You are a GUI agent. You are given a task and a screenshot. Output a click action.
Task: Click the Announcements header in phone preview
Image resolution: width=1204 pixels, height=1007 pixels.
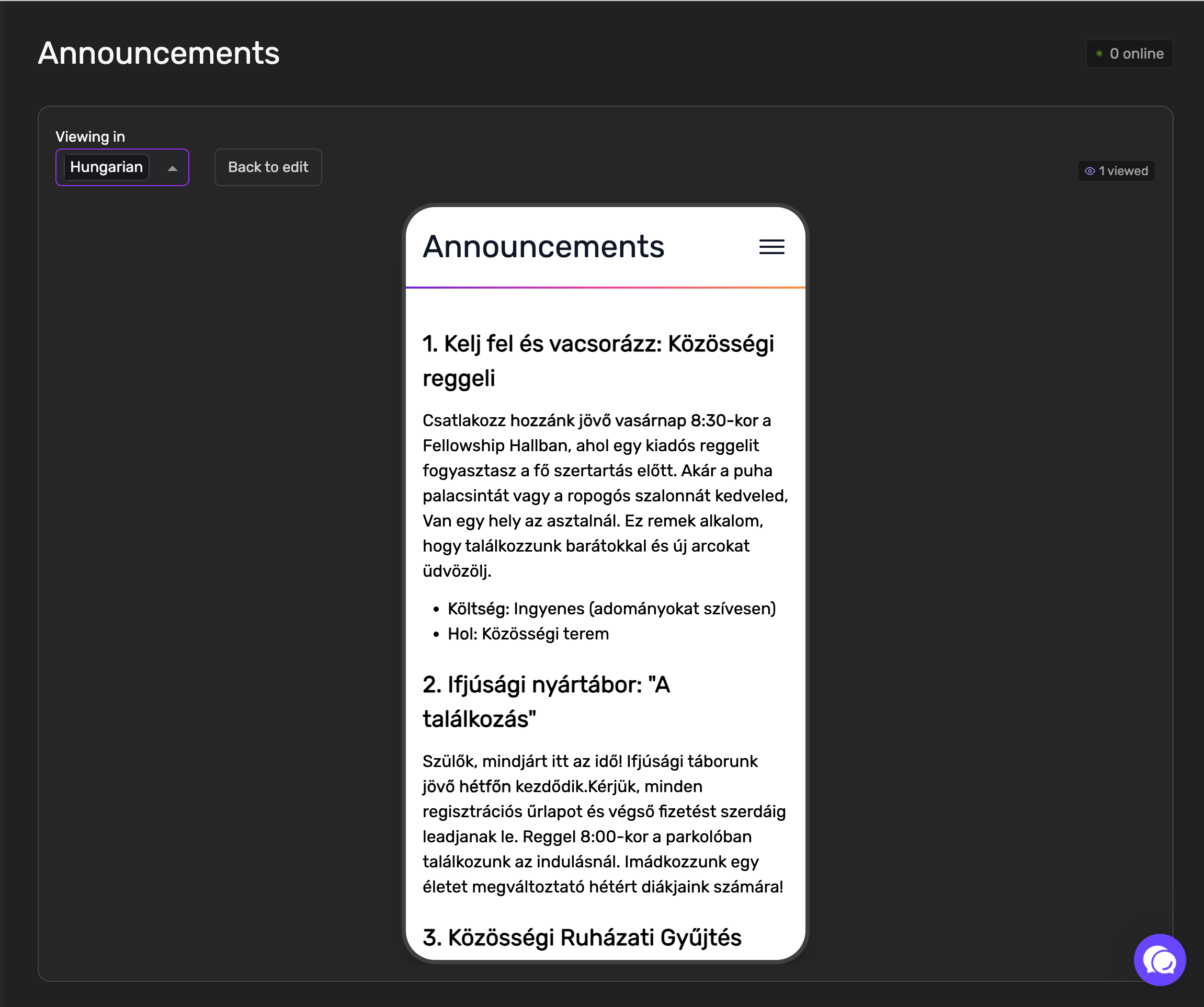click(543, 246)
